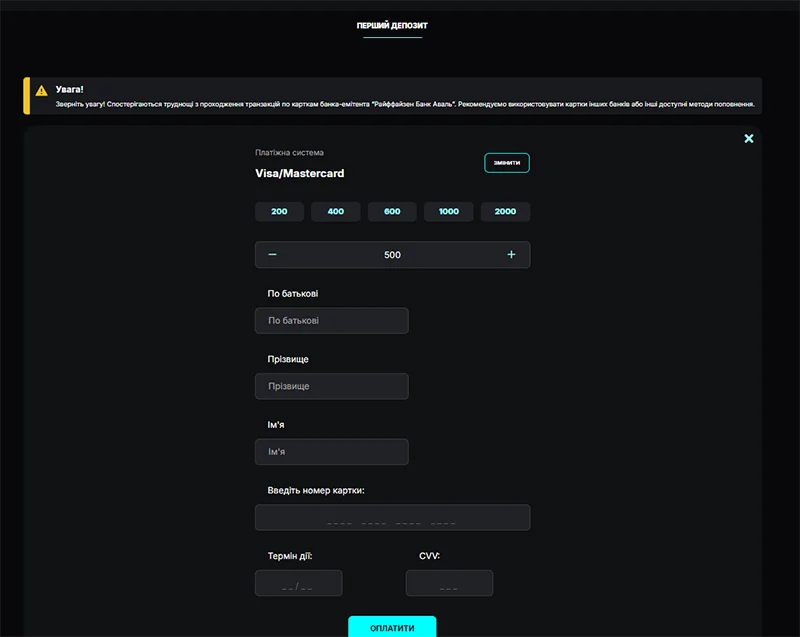Select the 1000 preset amount
800x637 pixels.
coord(448,211)
